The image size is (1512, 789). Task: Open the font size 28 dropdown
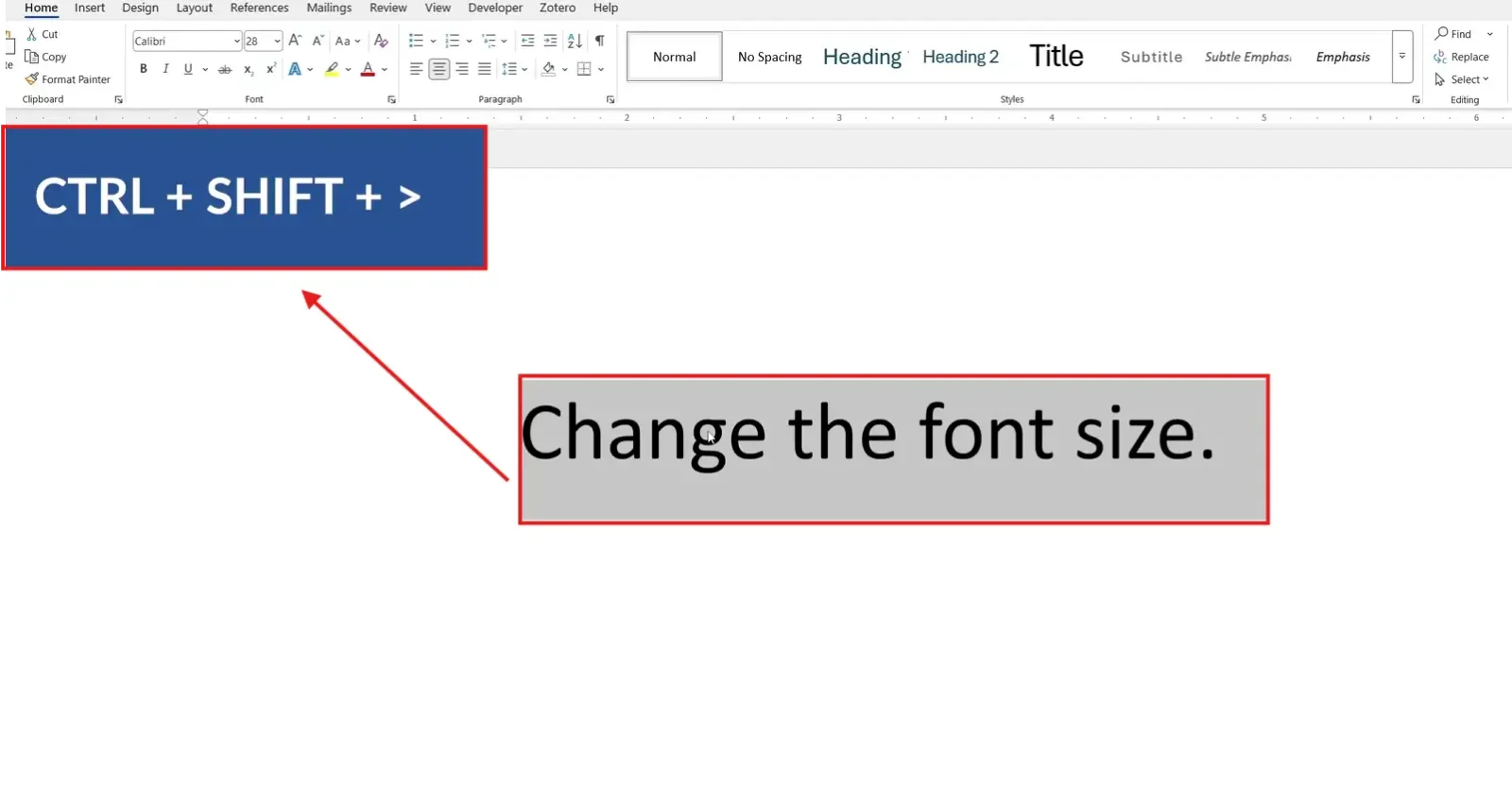(x=277, y=41)
